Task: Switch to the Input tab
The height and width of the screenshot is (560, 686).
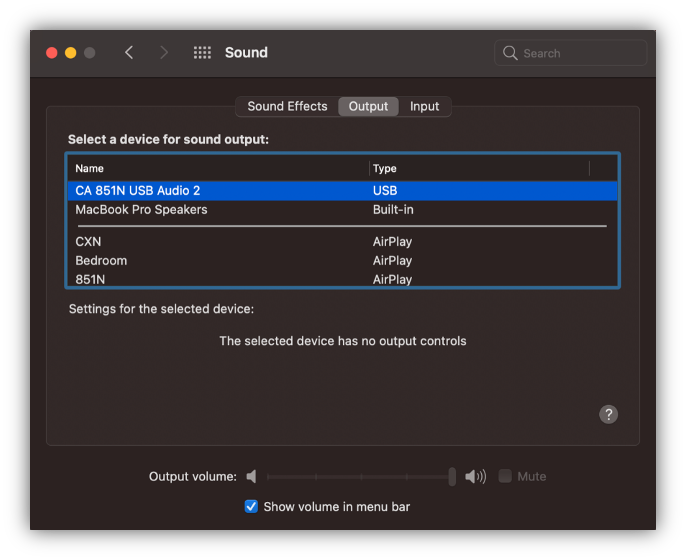Action: [424, 106]
